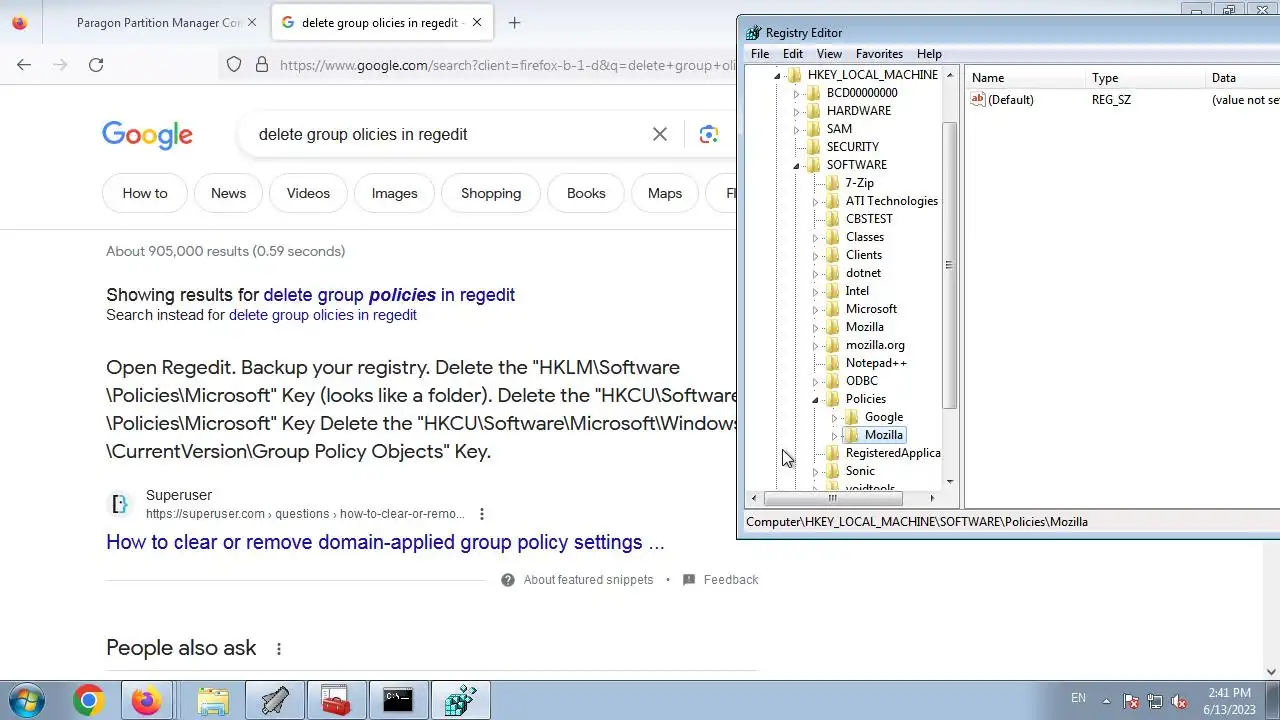Open the File menu in Registry Editor

(x=760, y=54)
